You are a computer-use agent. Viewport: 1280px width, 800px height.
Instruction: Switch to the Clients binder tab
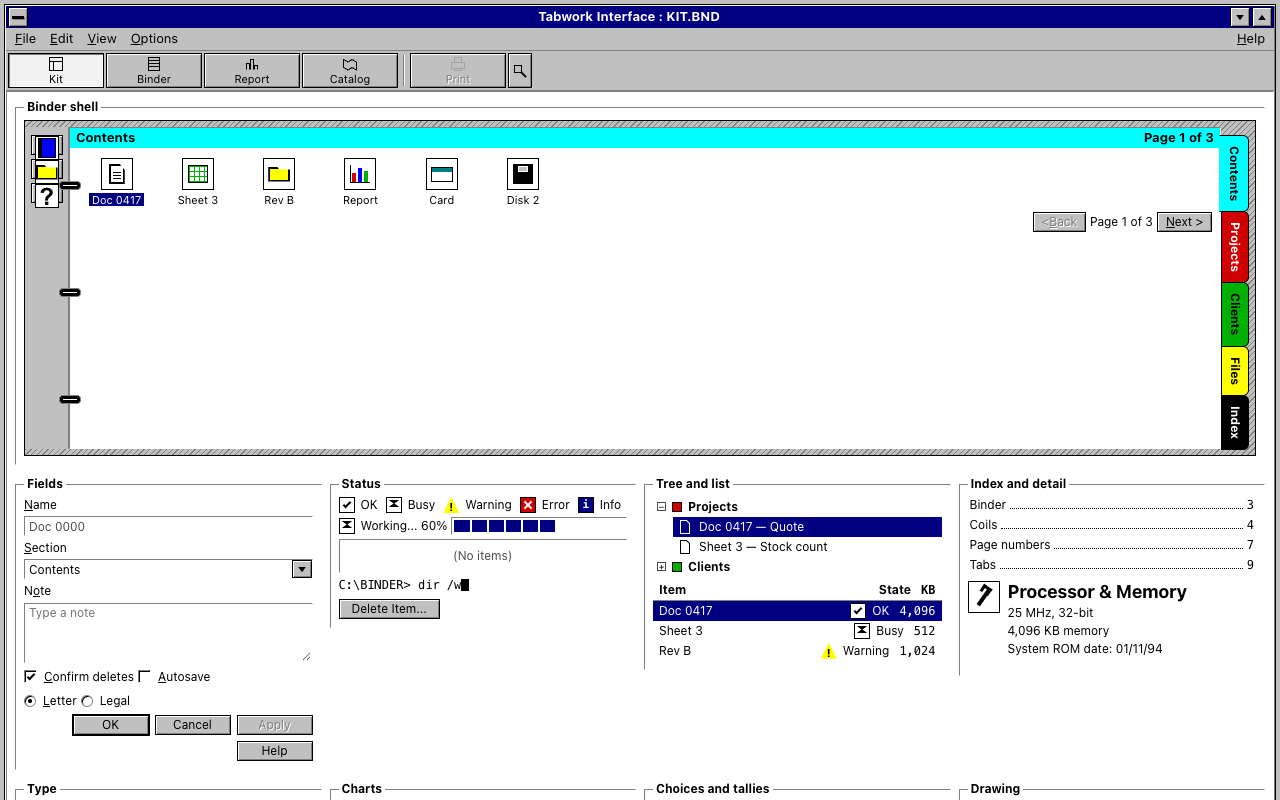(1235, 314)
